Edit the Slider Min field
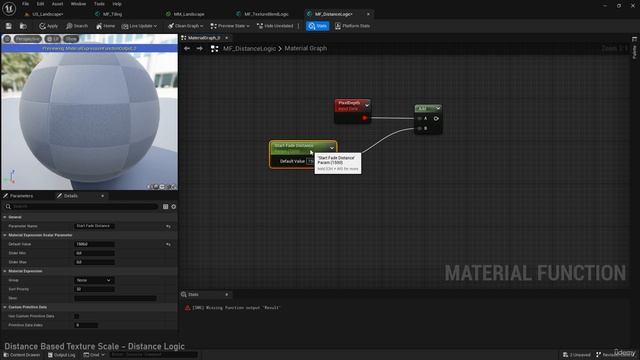This screenshot has height=360, width=640. click(x=95, y=253)
